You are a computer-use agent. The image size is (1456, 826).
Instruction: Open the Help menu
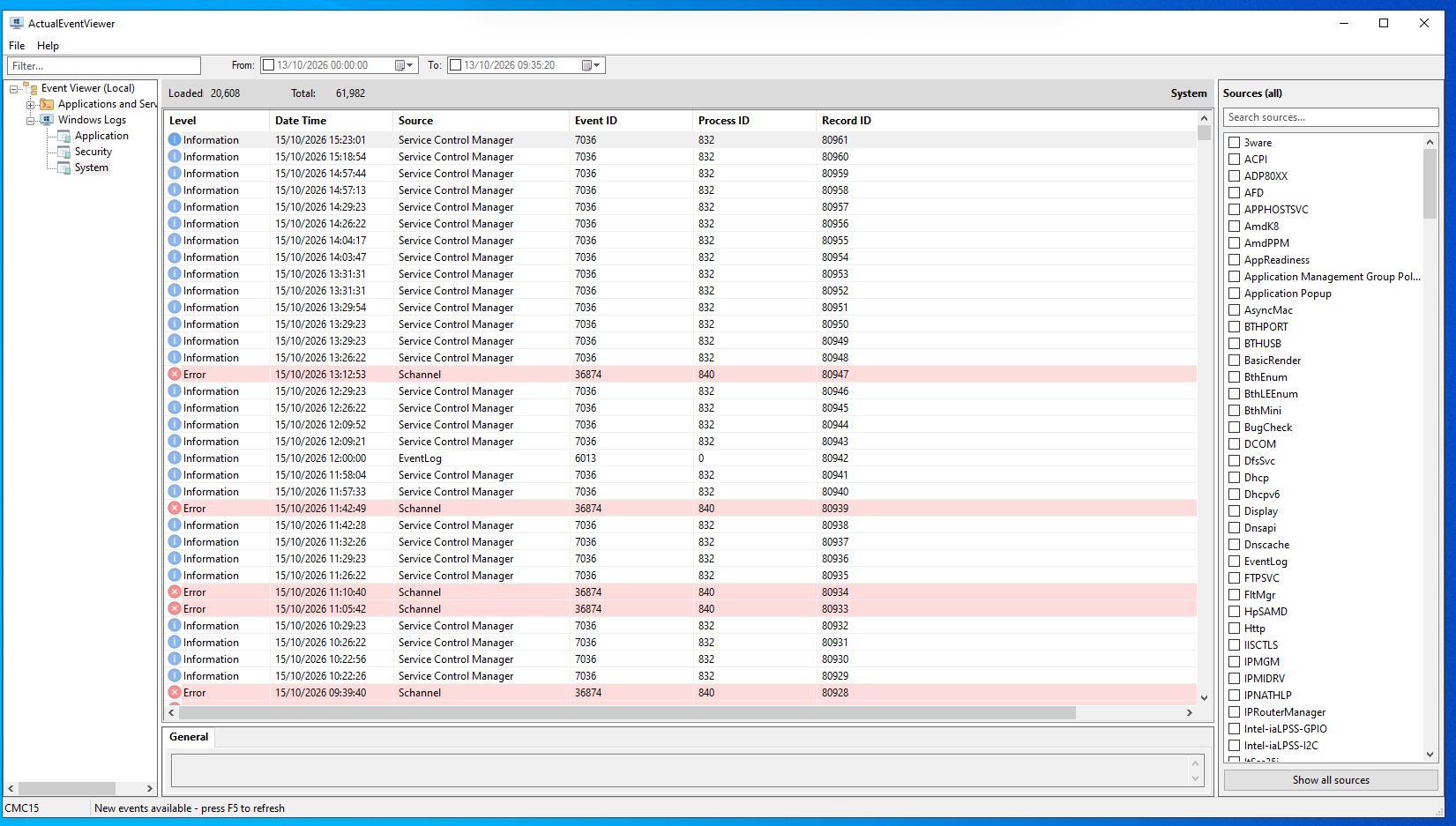(x=48, y=46)
